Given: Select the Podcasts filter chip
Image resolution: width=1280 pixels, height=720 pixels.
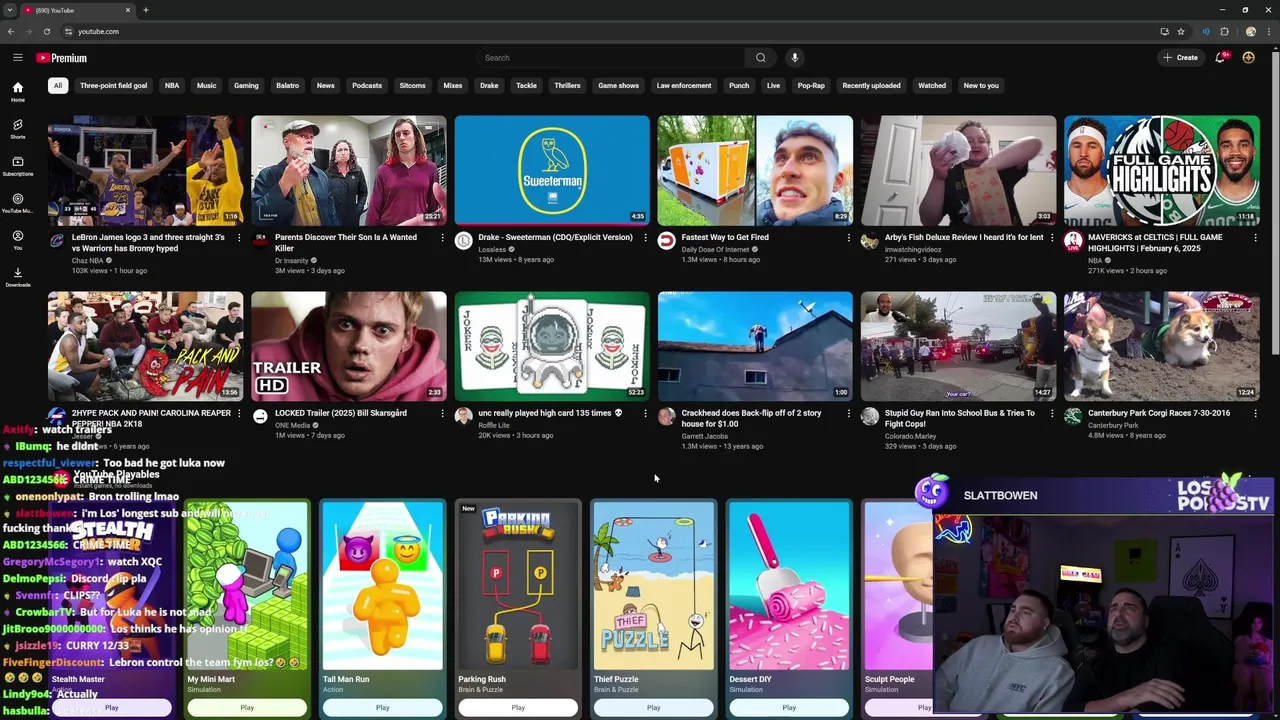Looking at the screenshot, I should pos(367,86).
